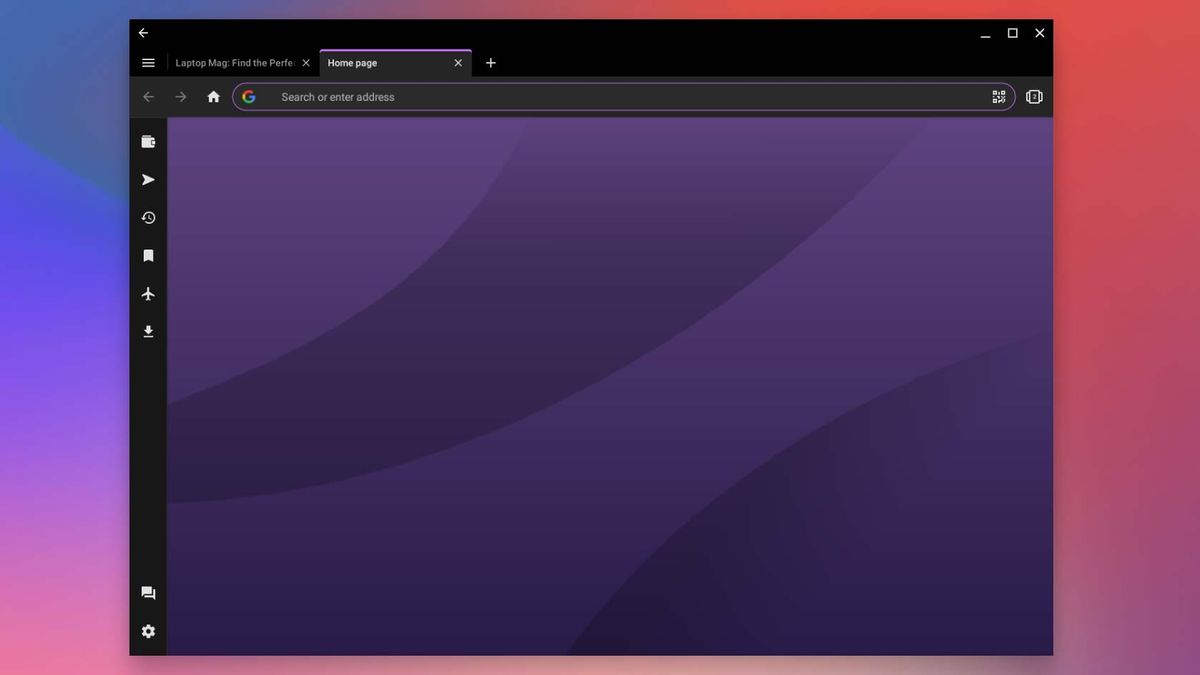Open the tab counter showing 2 tabs

(1034, 96)
